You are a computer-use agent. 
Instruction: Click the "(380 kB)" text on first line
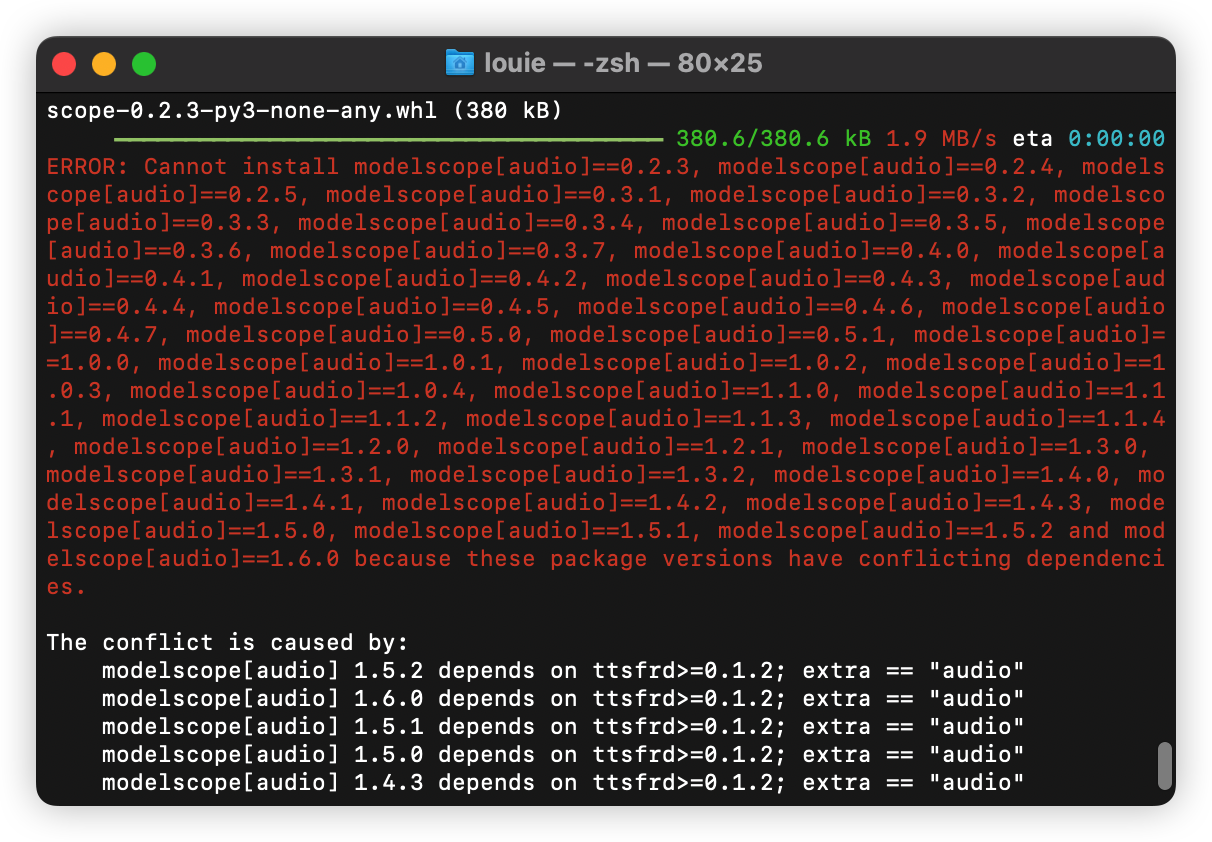pyautogui.click(x=507, y=110)
